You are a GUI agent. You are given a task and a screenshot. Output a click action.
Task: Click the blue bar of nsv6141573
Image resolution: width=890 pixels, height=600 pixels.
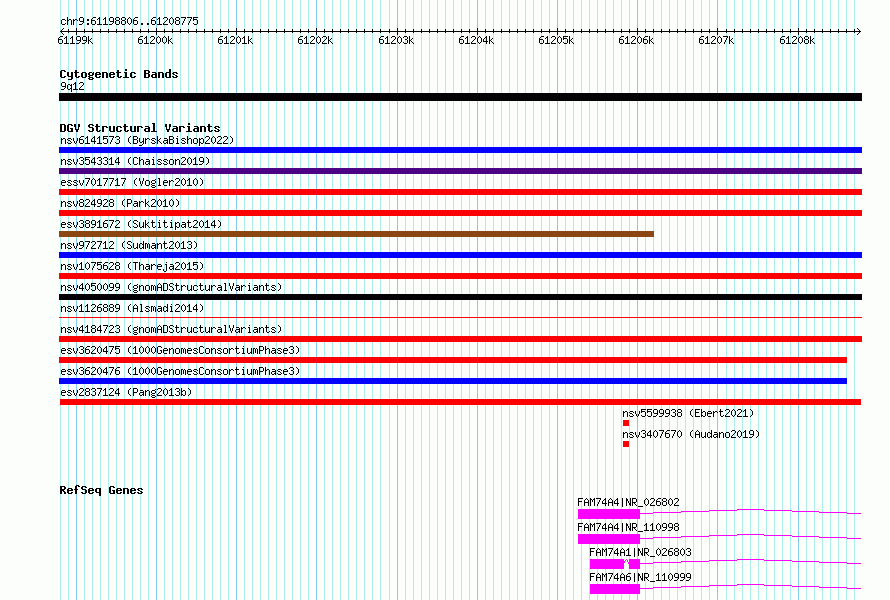coord(460,150)
